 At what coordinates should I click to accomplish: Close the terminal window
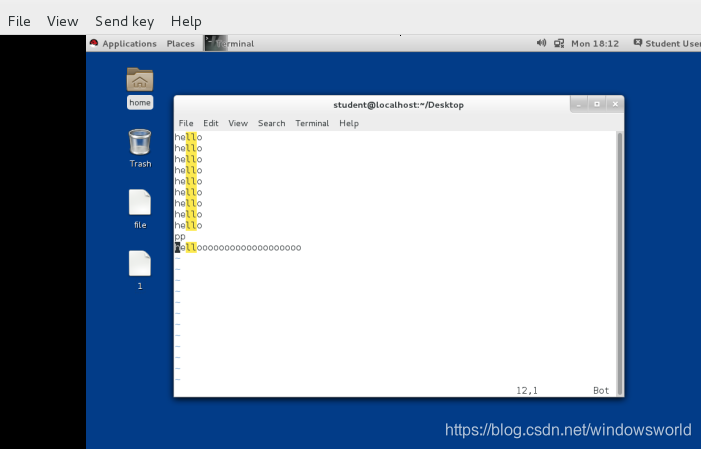[x=615, y=104]
